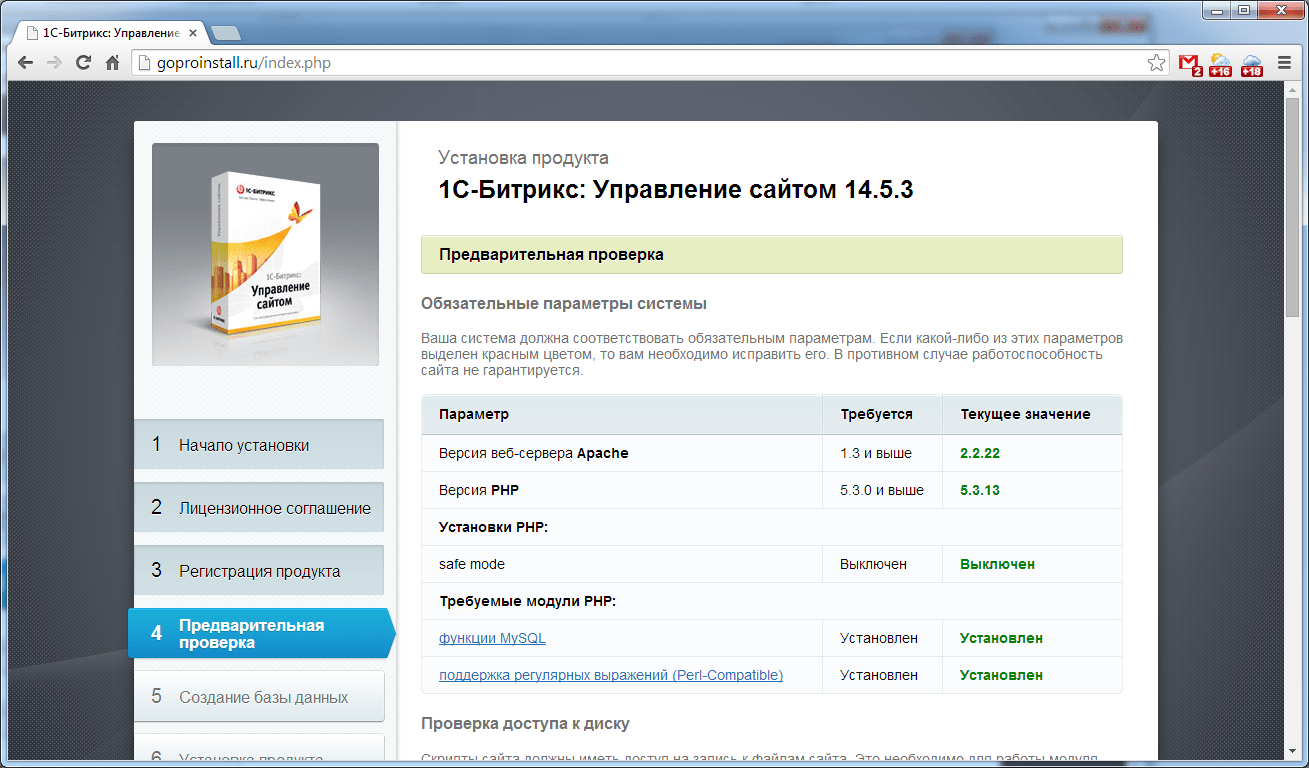Click the Версия PHP parameter cell

coord(622,490)
